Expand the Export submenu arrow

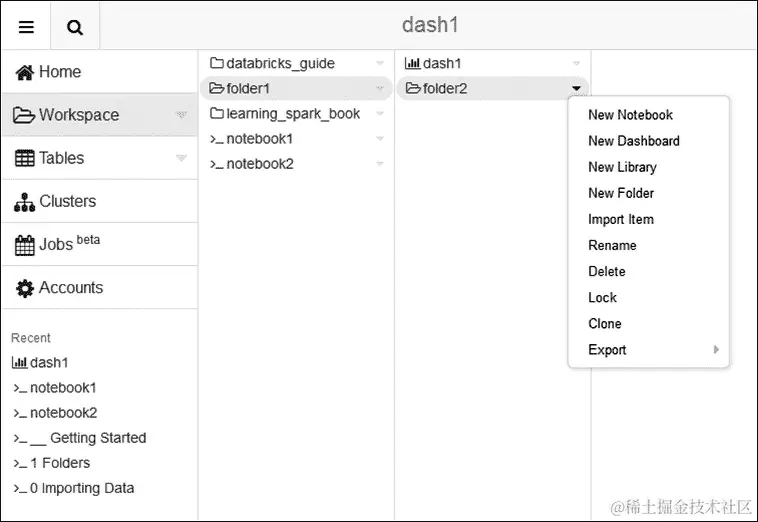tap(716, 349)
